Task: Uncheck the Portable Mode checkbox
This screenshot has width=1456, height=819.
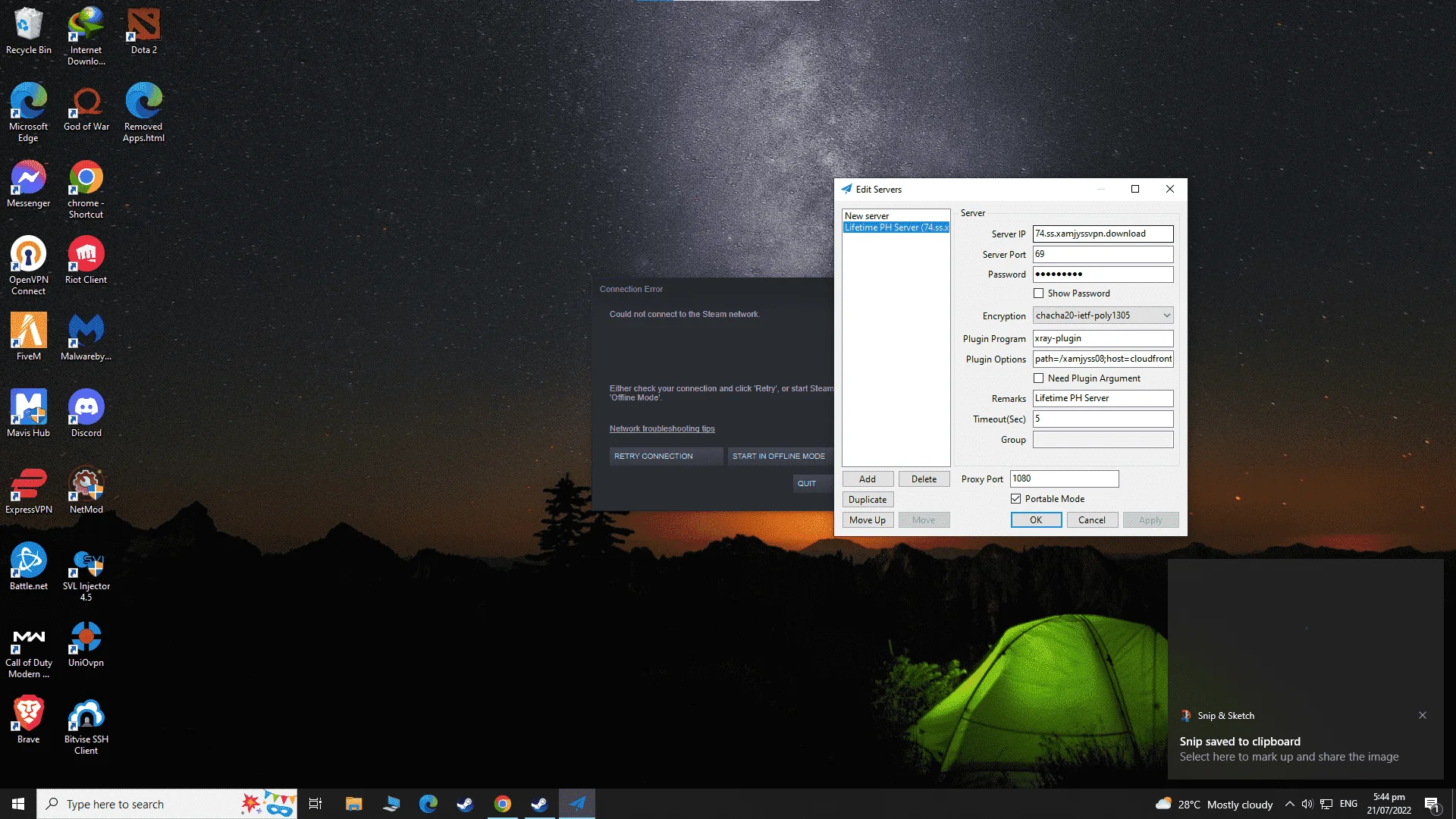Action: tap(1015, 499)
